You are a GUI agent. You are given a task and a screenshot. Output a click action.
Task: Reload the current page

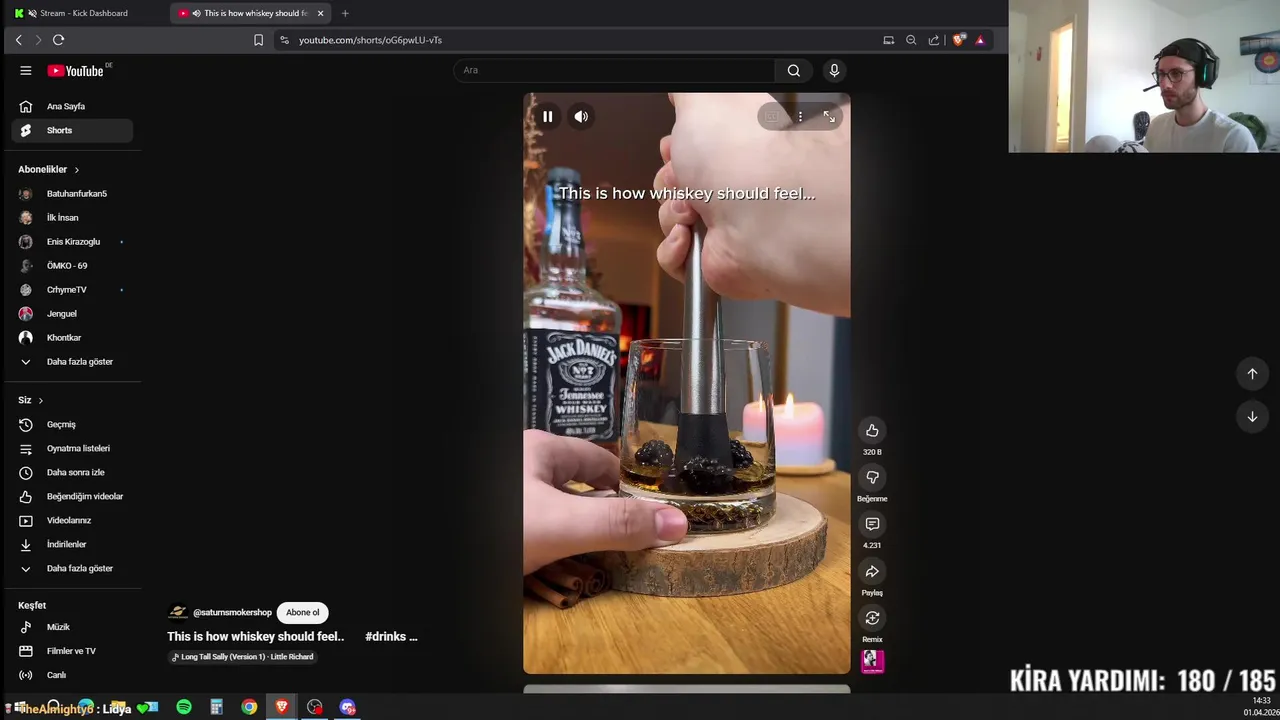(x=58, y=40)
